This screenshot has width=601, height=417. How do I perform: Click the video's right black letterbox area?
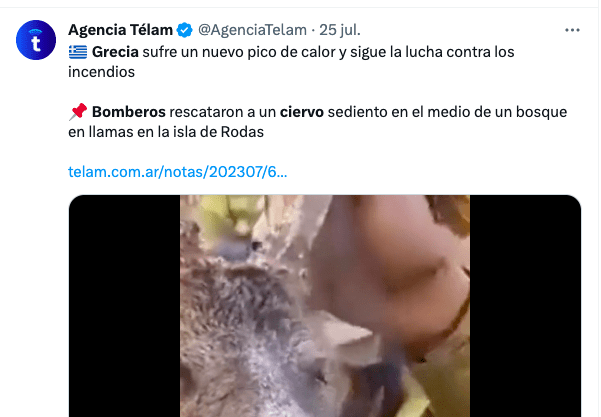point(525,306)
